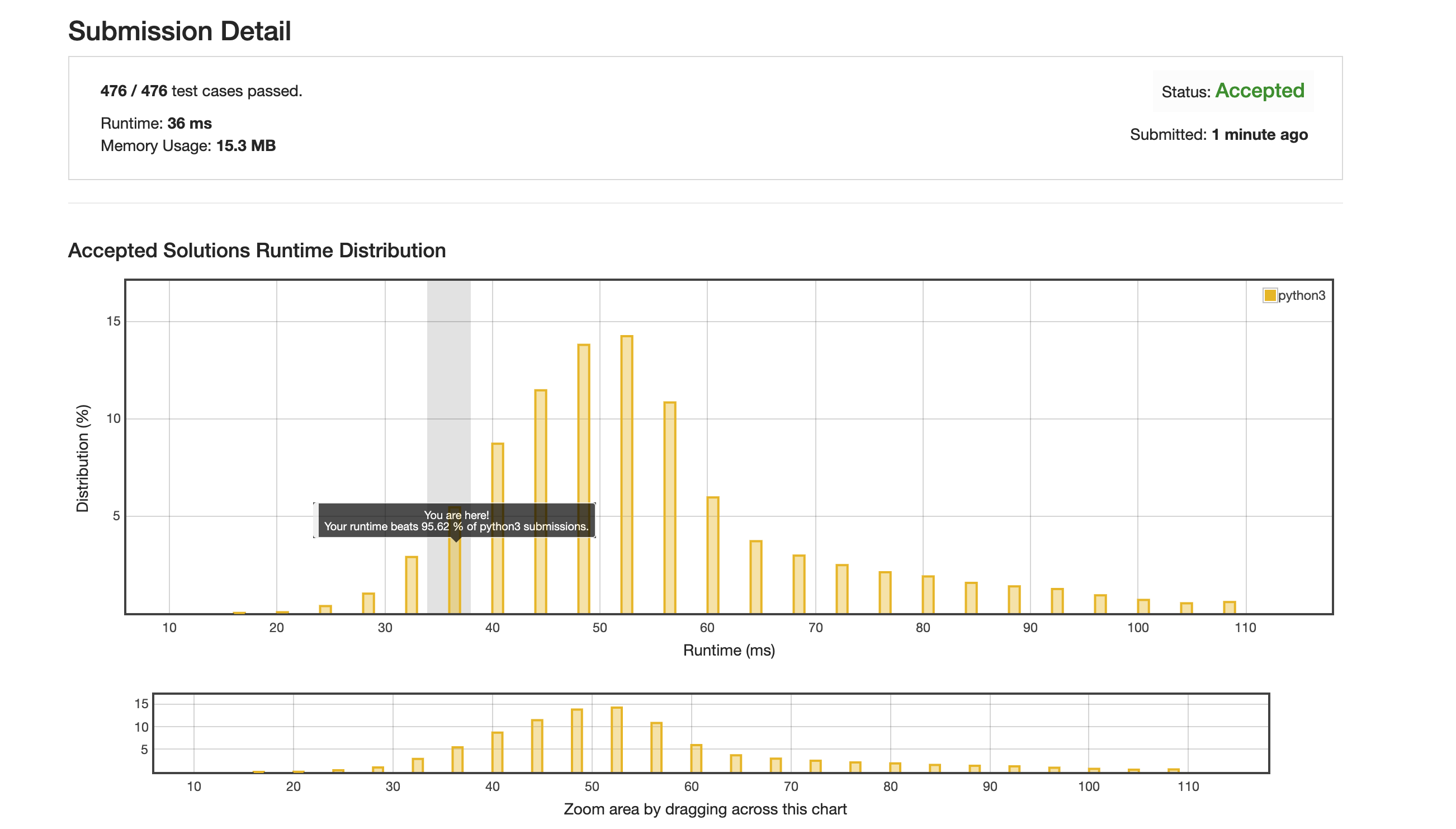Click the bar at 80 ms runtime

point(928,595)
